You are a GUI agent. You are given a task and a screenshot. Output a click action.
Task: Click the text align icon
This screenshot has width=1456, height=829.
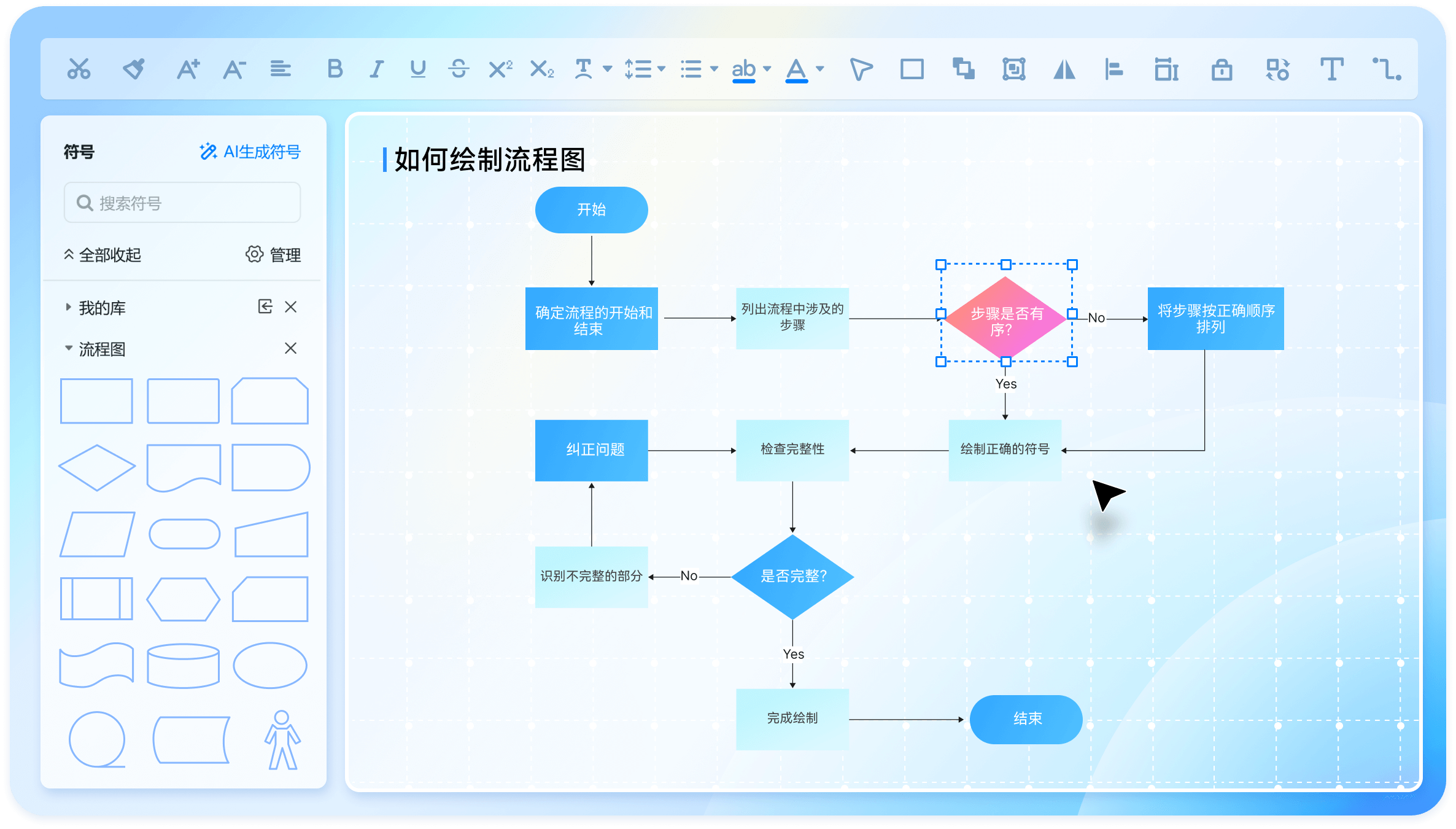pyautogui.click(x=281, y=69)
